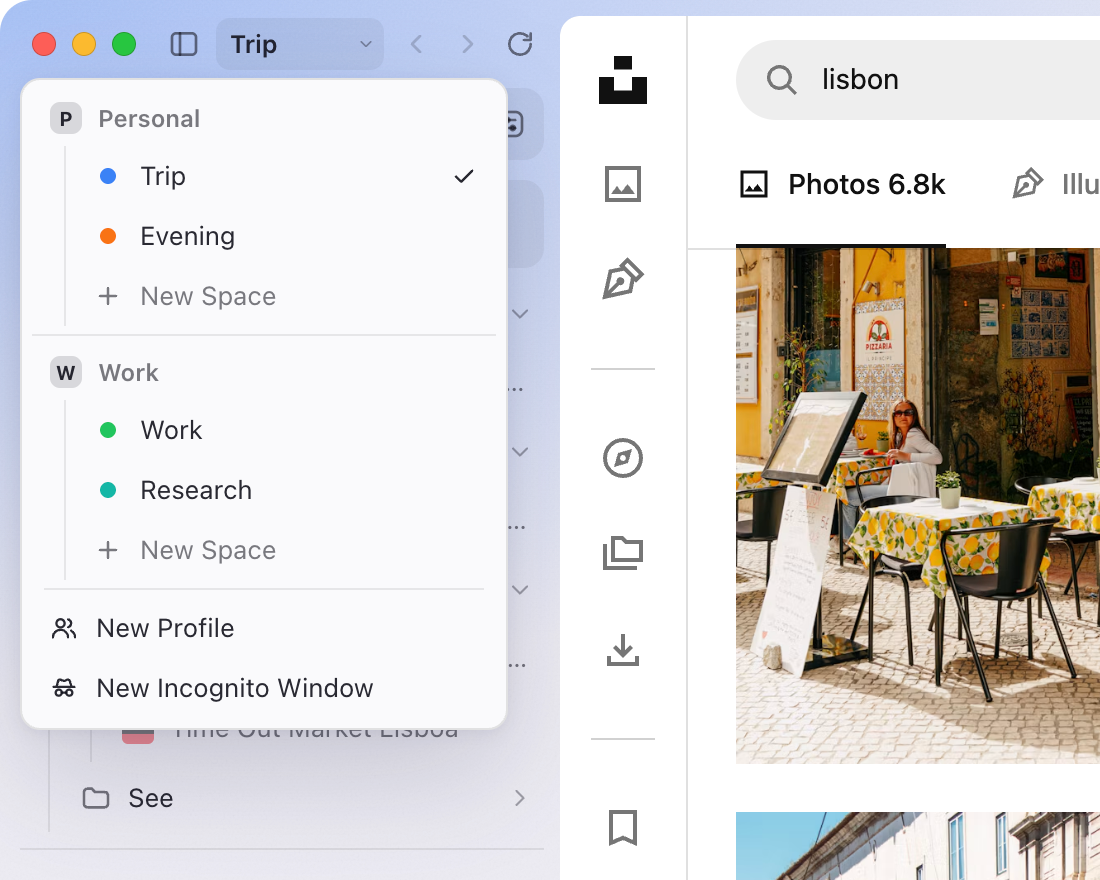Image resolution: width=1100 pixels, height=880 pixels.
Task: Switch to the Work space
Action: [x=264, y=430]
